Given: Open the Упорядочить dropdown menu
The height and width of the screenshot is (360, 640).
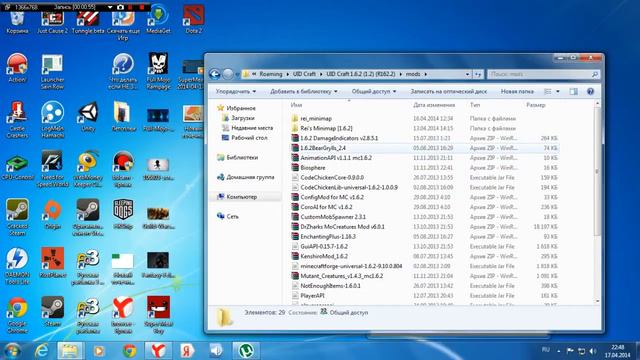Looking at the screenshot, I should click(236, 91).
